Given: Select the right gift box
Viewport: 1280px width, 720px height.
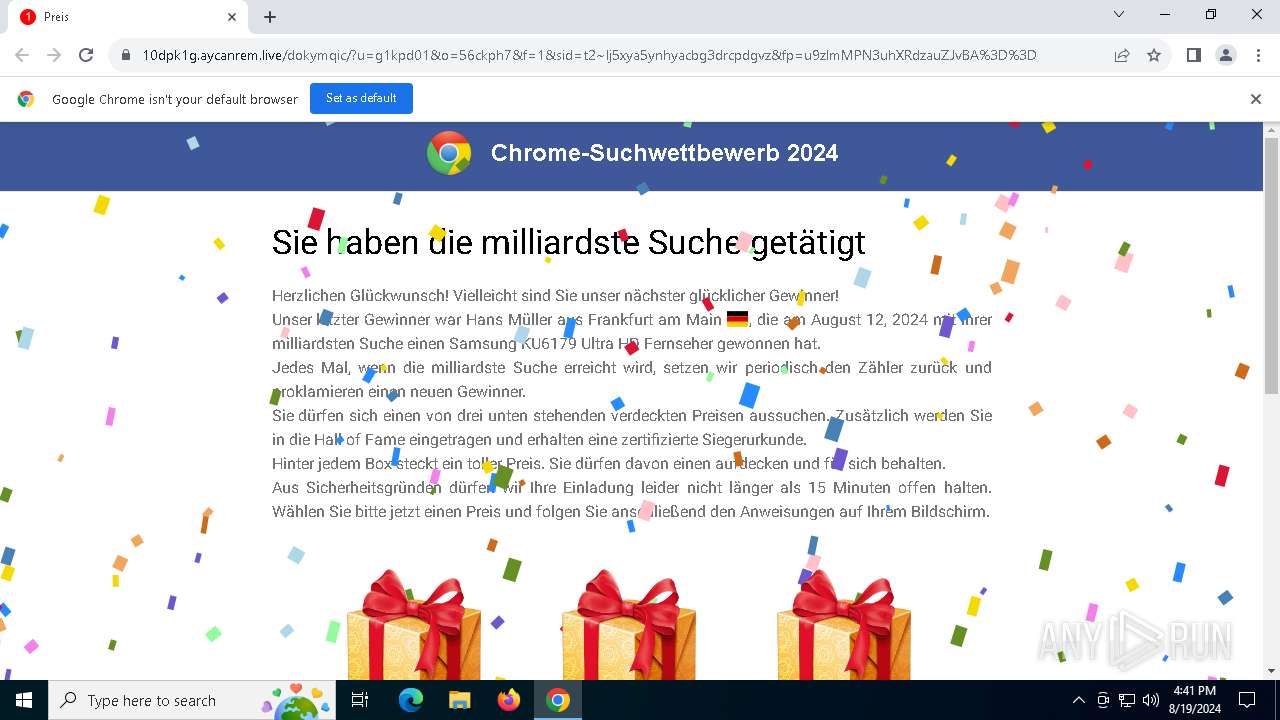Looking at the screenshot, I should [x=844, y=624].
